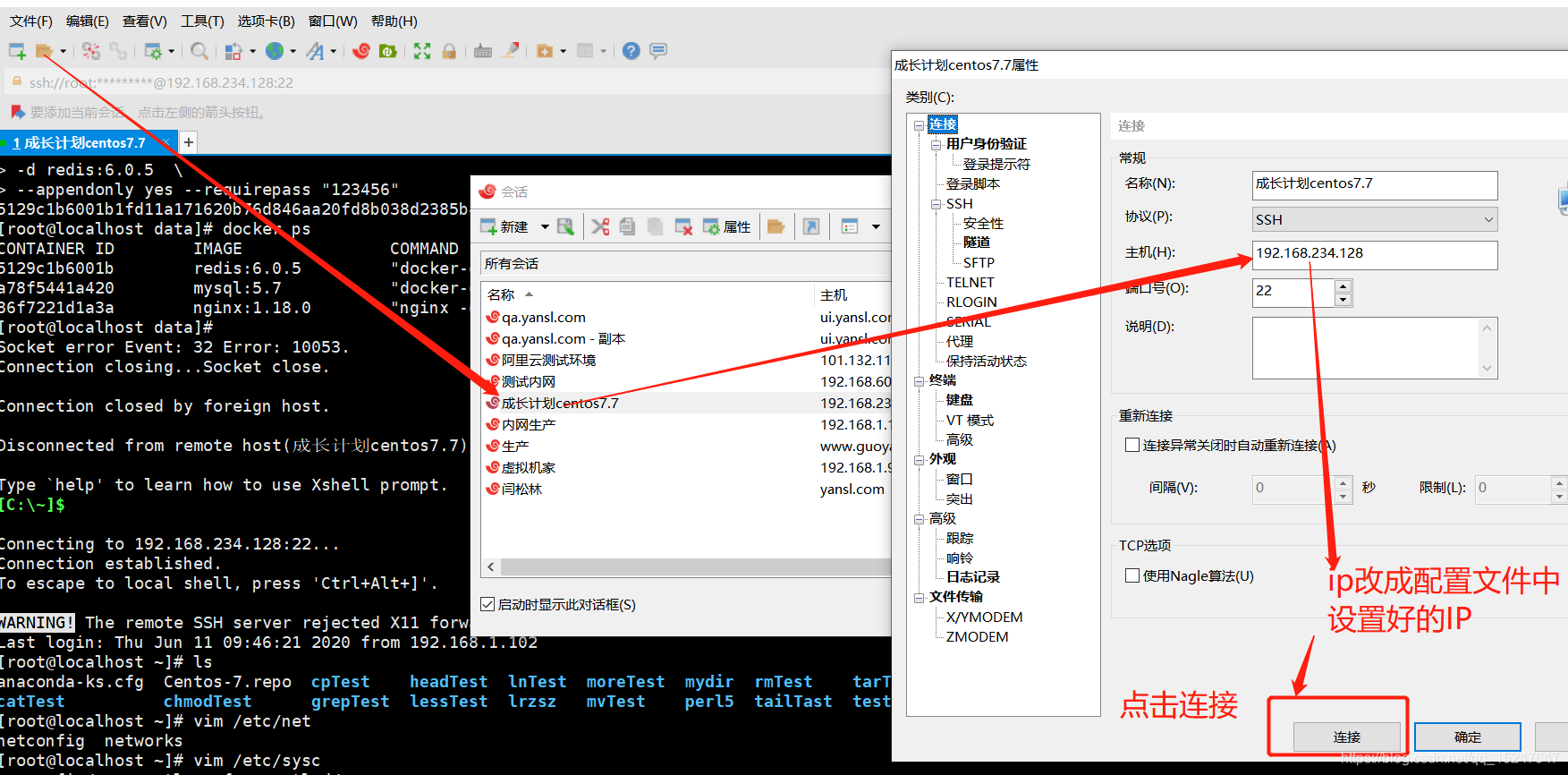Screen dimensions: 1568x775
Task: Toggle auto-reconnect on abnormal close checkbox
Action: [1132, 445]
